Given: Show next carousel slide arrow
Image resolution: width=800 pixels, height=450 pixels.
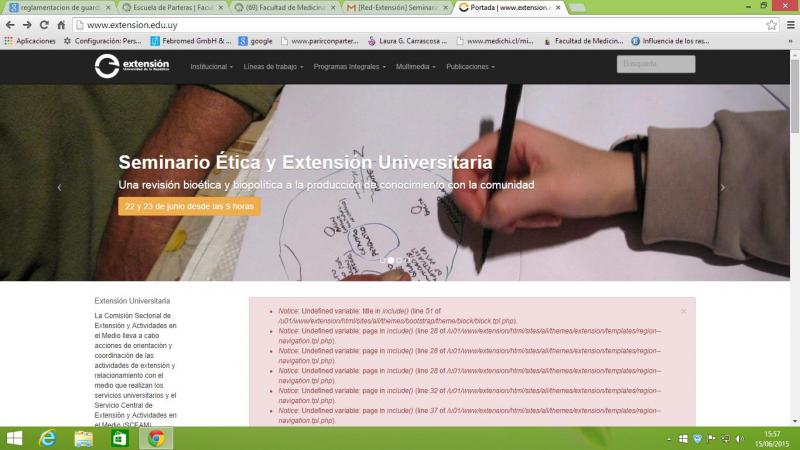Looking at the screenshot, I should 723,187.
